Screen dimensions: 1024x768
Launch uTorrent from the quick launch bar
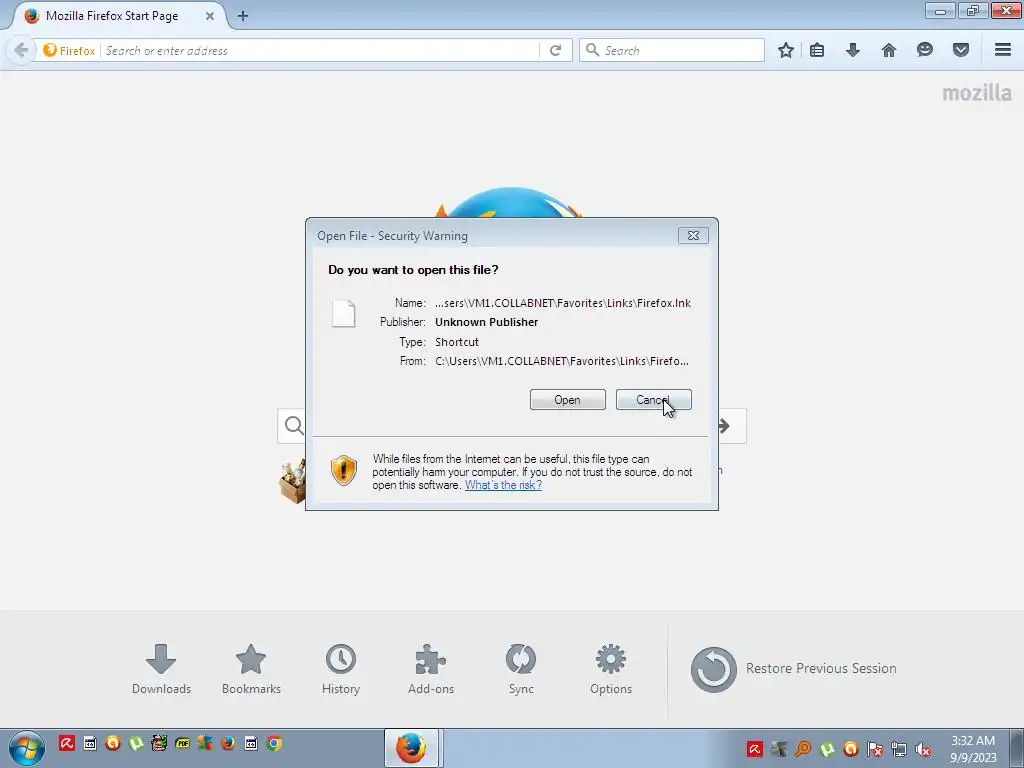click(136, 743)
